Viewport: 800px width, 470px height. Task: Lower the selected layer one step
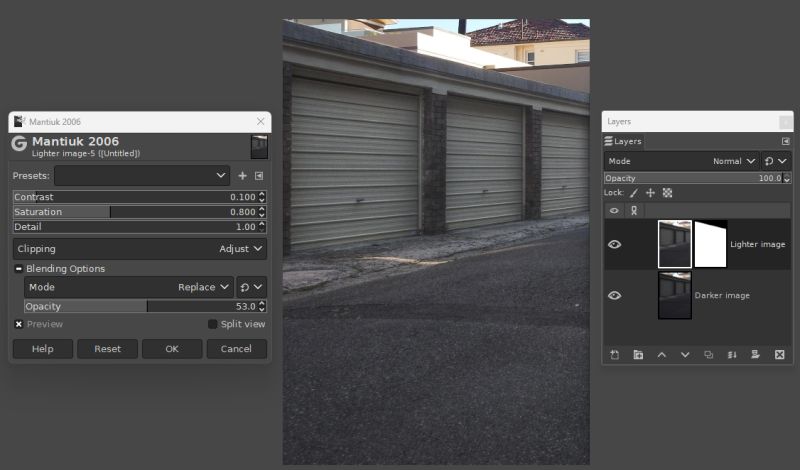click(685, 355)
